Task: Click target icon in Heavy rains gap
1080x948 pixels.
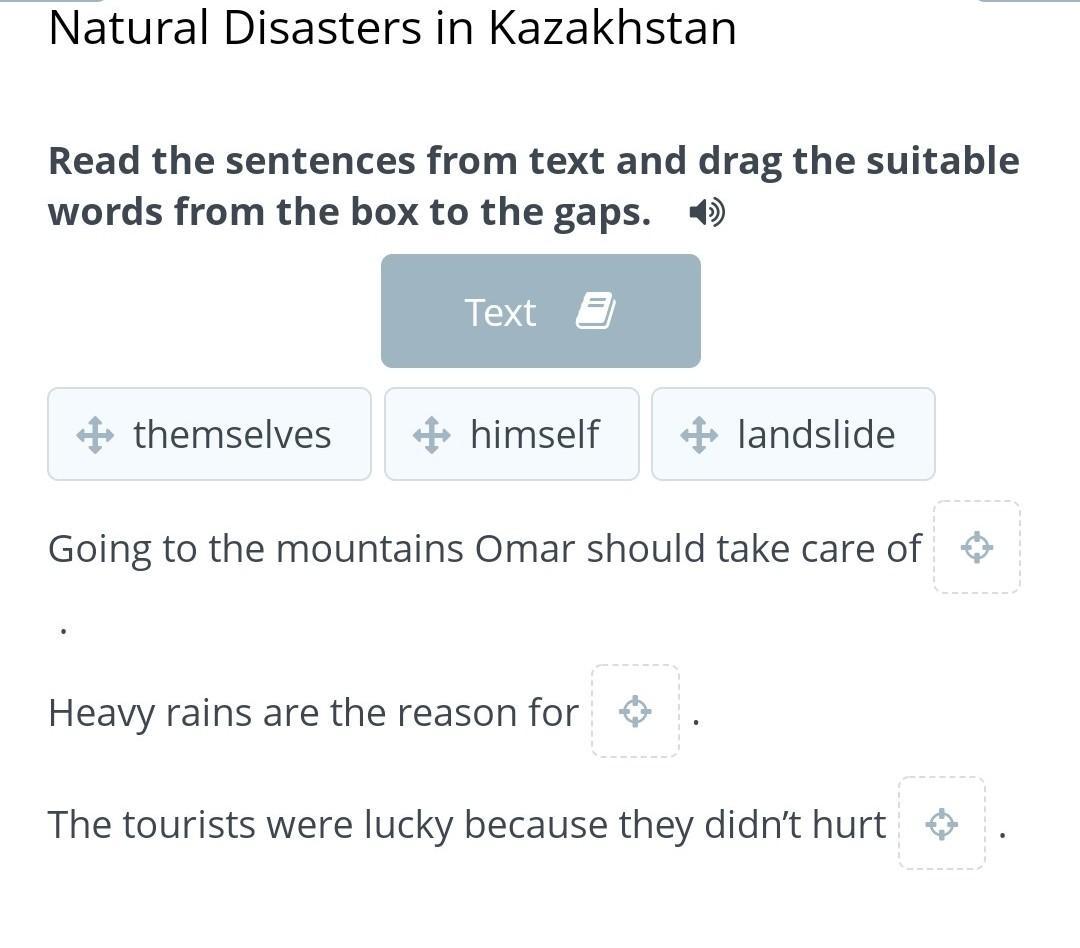Action: pos(635,711)
